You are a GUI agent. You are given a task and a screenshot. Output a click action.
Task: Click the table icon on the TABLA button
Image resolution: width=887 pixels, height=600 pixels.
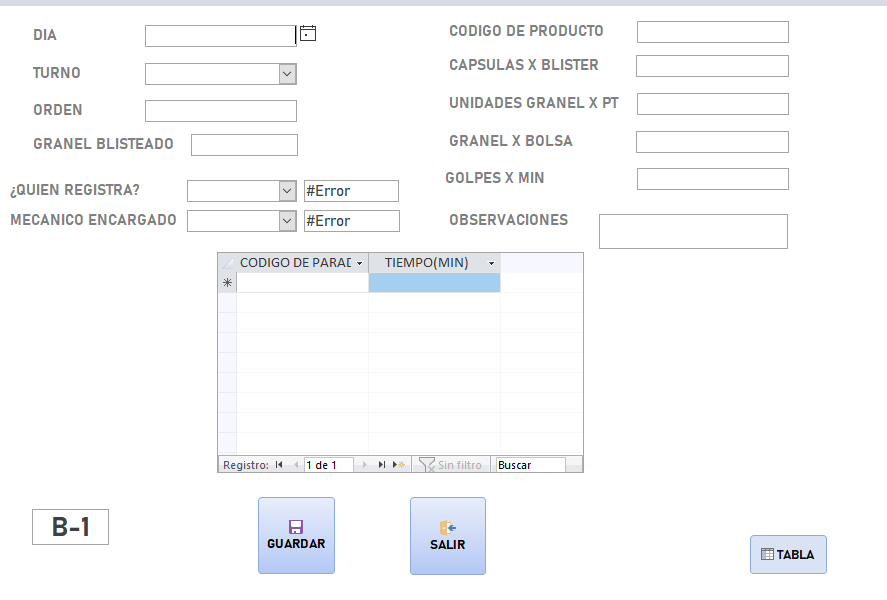[767, 554]
